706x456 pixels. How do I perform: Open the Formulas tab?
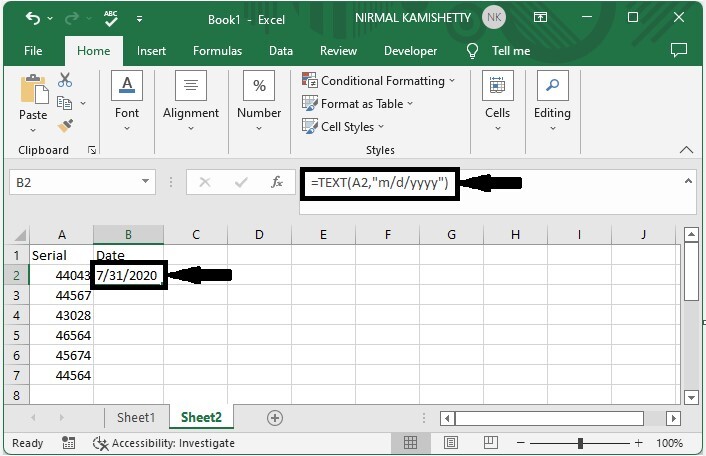pos(217,51)
